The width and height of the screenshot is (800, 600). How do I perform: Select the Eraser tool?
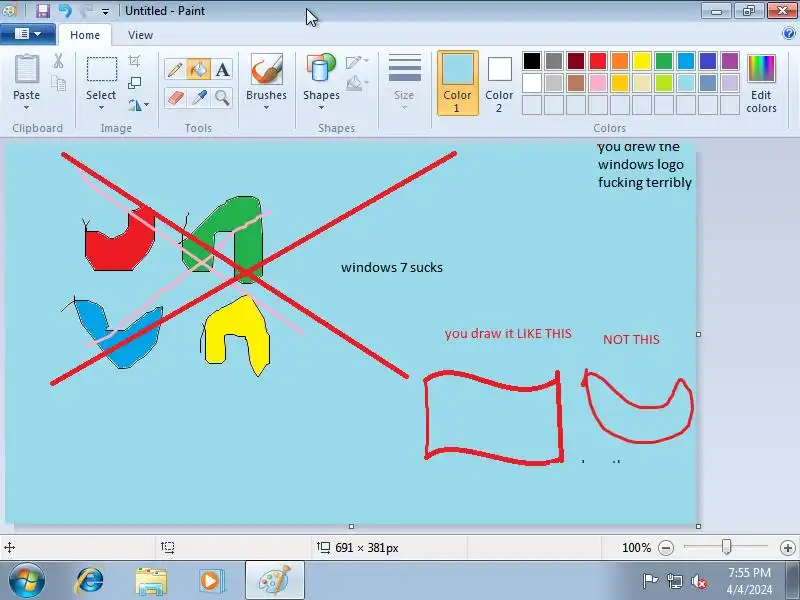coord(175,97)
